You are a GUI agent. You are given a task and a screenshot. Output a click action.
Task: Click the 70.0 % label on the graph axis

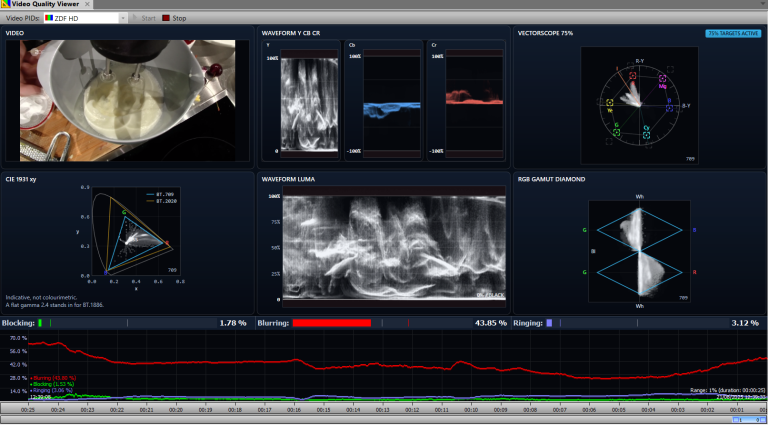18,338
